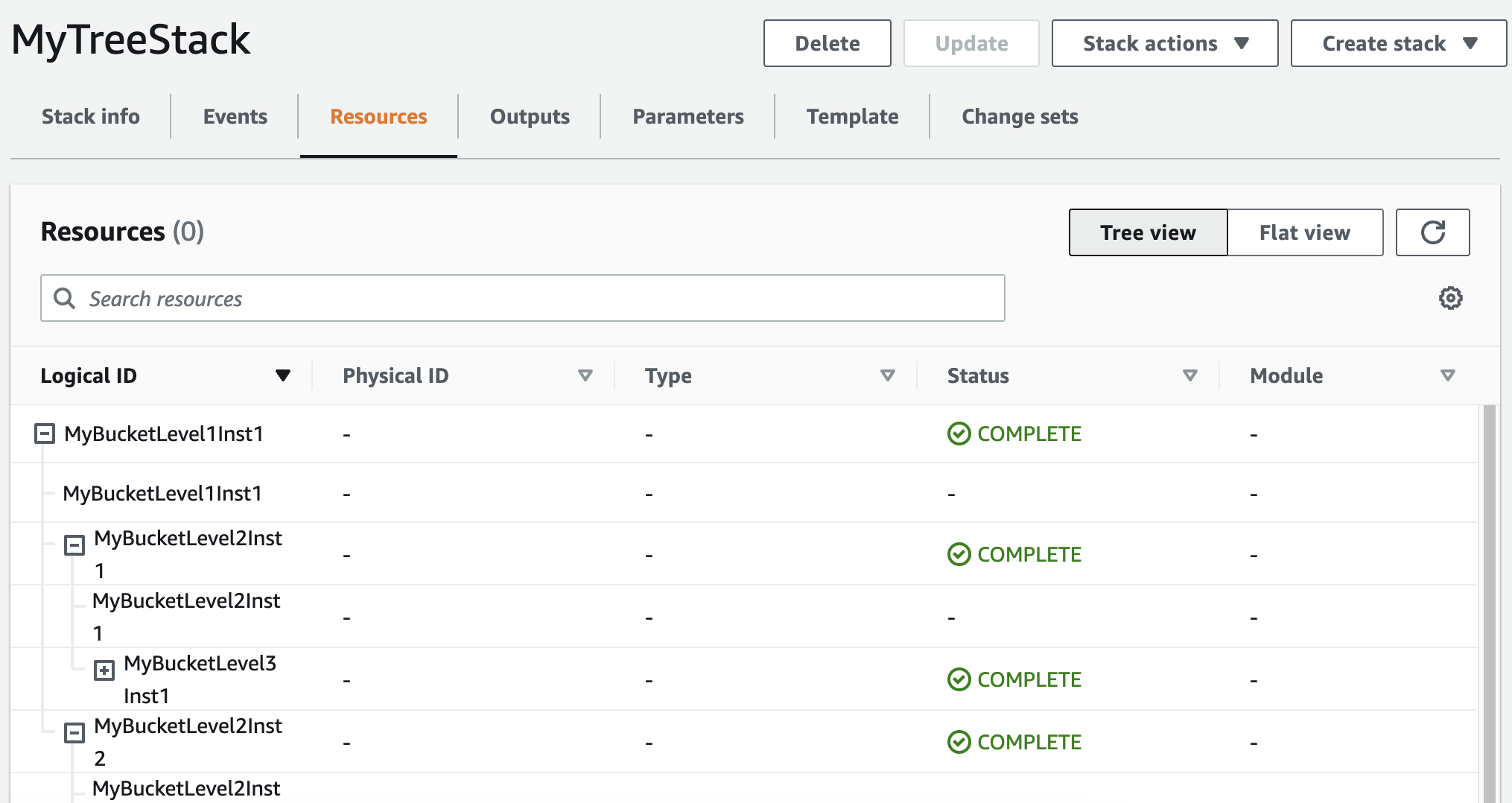The width and height of the screenshot is (1512, 803).
Task: Open the Create stack dropdown
Action: (x=1398, y=43)
